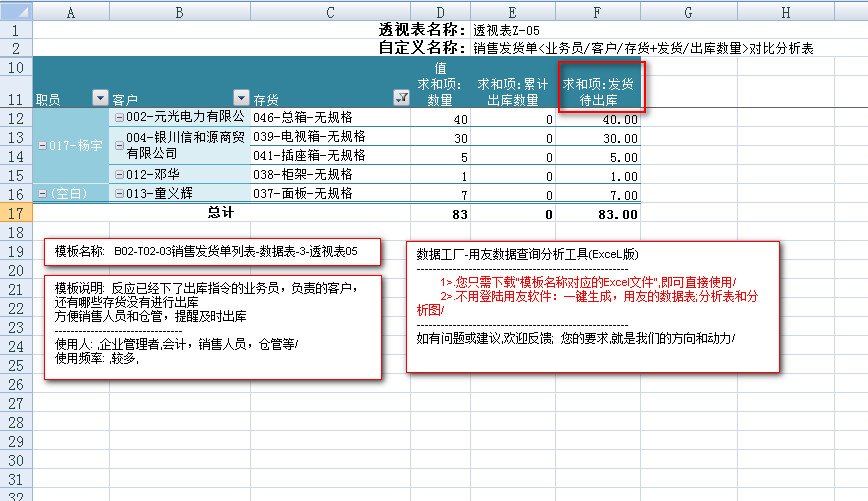The height and width of the screenshot is (501, 868).
Task: Collapse the 013-童义辉 customer row
Action: pos(120,192)
